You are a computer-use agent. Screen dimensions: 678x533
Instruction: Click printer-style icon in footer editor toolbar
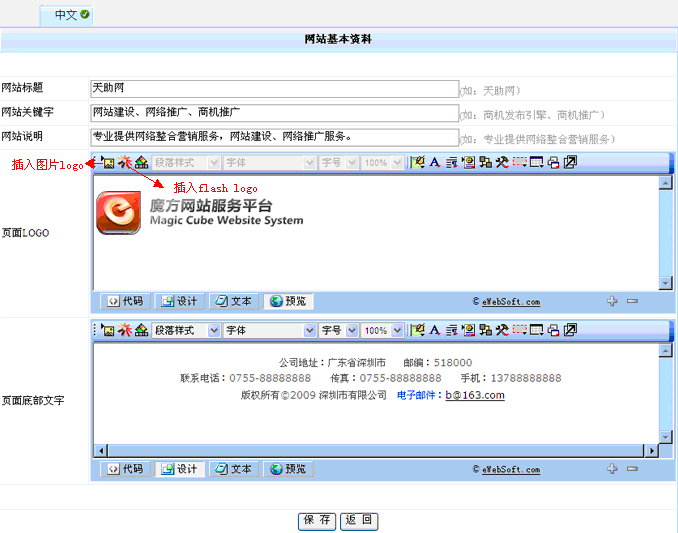coord(553,330)
